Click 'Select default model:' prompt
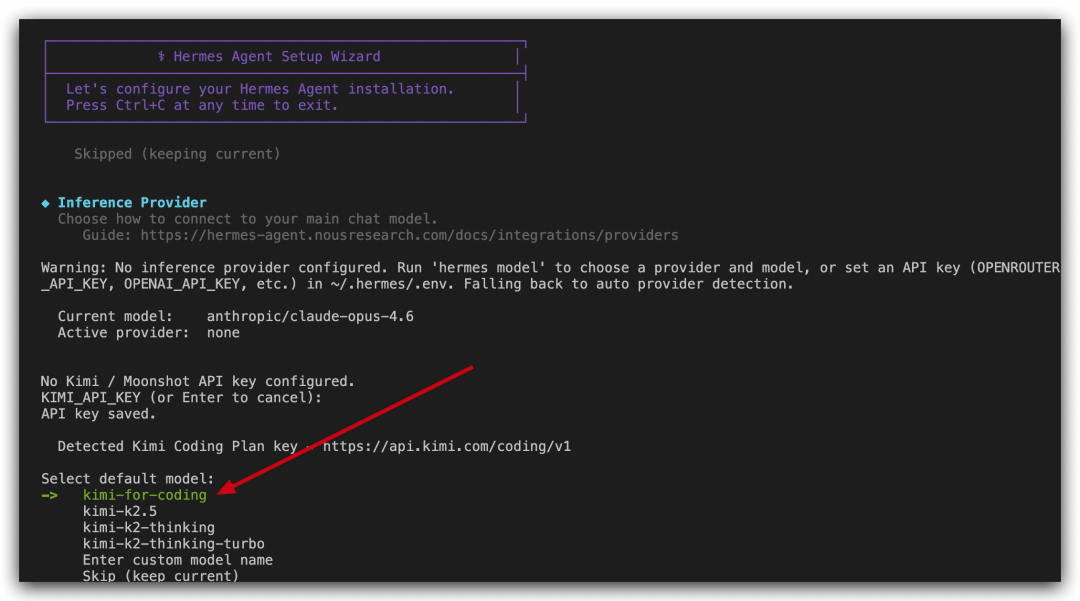 [x=127, y=479]
